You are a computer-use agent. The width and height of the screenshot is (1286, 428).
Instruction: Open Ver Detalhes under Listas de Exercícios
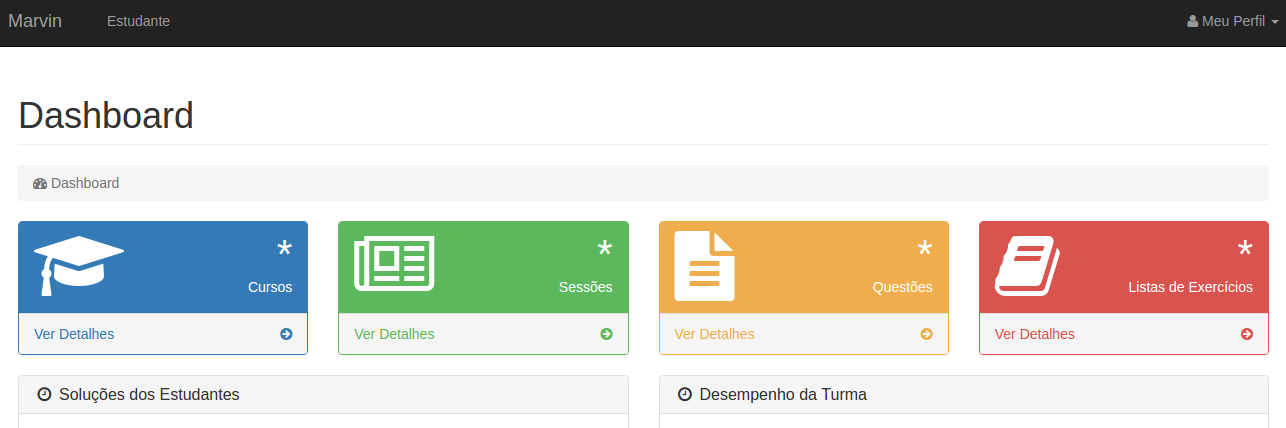1034,334
